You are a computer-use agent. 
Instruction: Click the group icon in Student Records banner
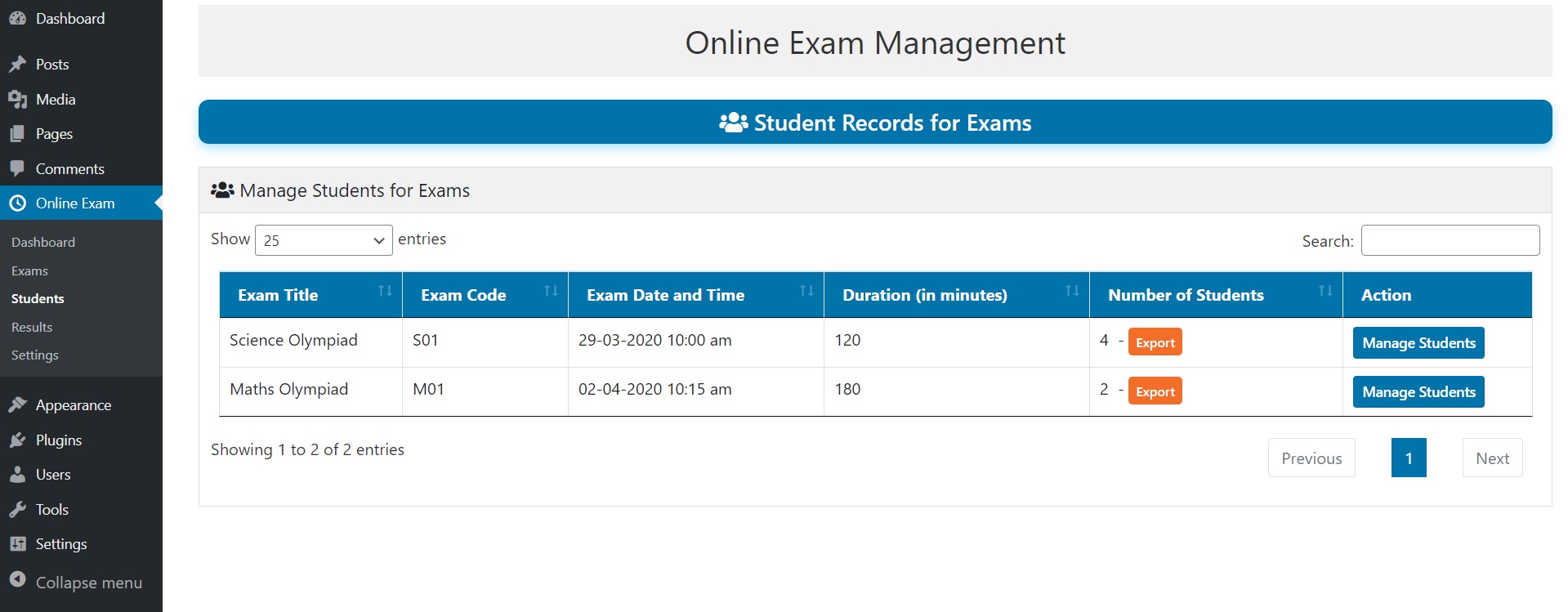click(733, 123)
